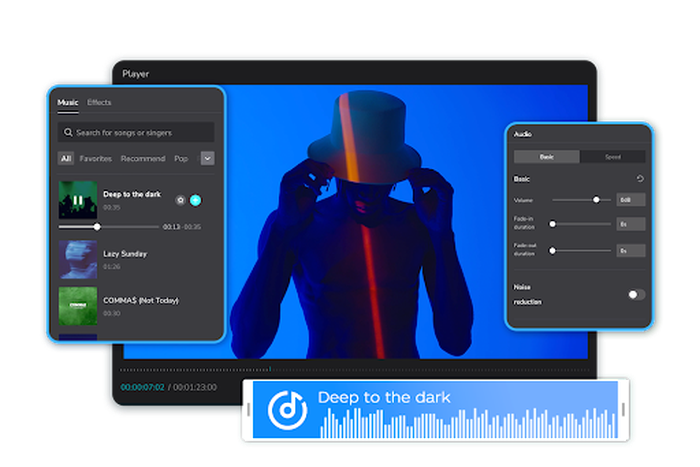Click the left trim handle of audio clip
Screen dimensions: 700x467
248,410
